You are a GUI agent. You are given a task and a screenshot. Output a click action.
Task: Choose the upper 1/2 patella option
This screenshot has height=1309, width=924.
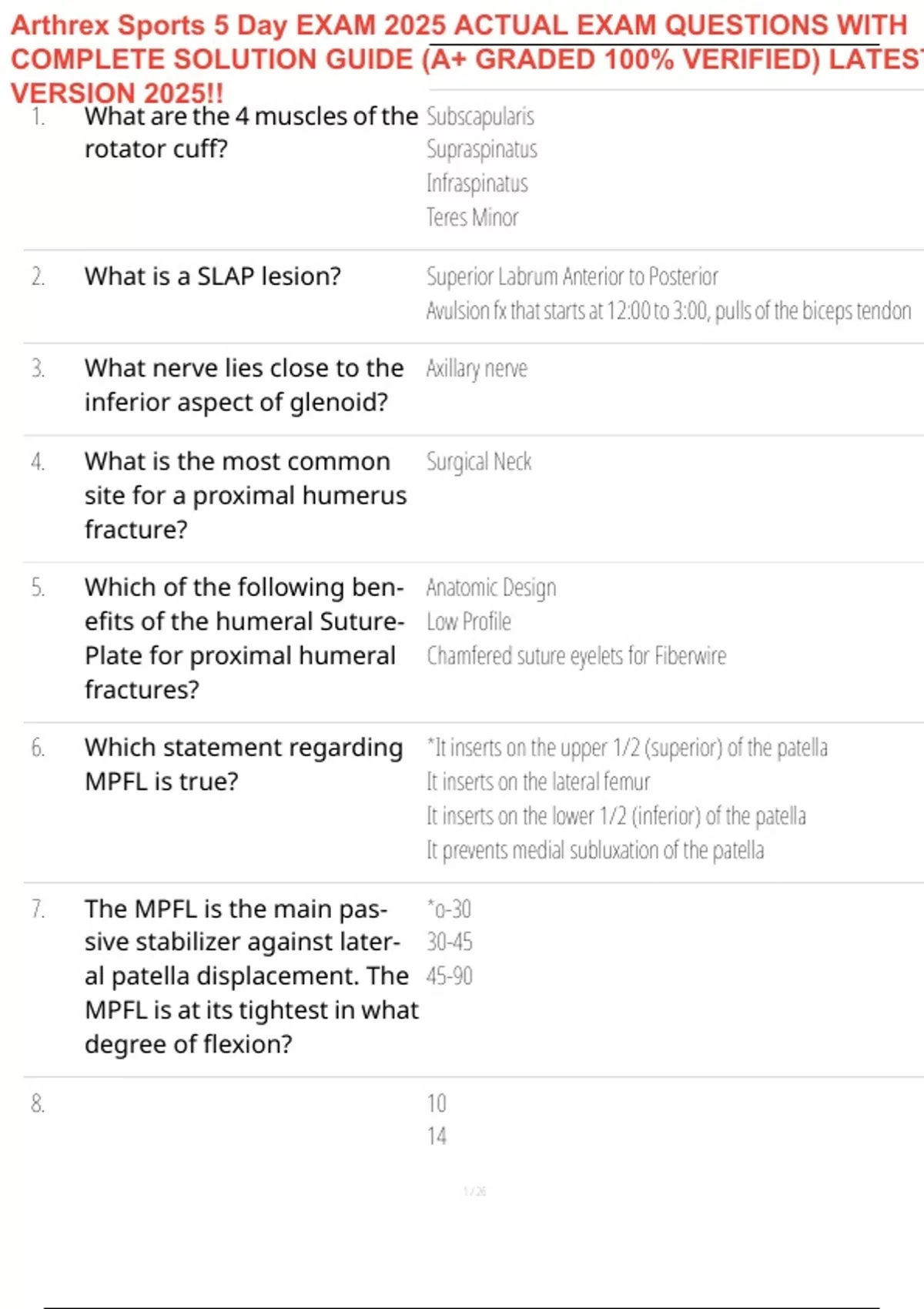point(628,748)
